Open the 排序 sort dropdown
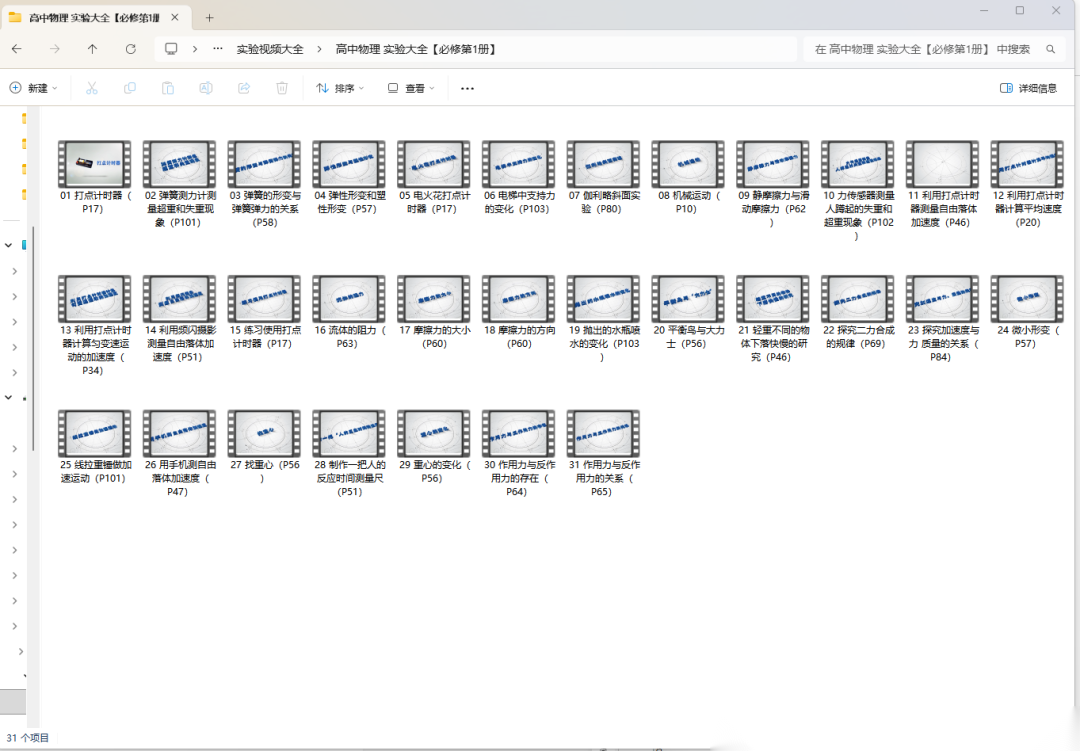This screenshot has width=1080, height=751. [x=340, y=88]
